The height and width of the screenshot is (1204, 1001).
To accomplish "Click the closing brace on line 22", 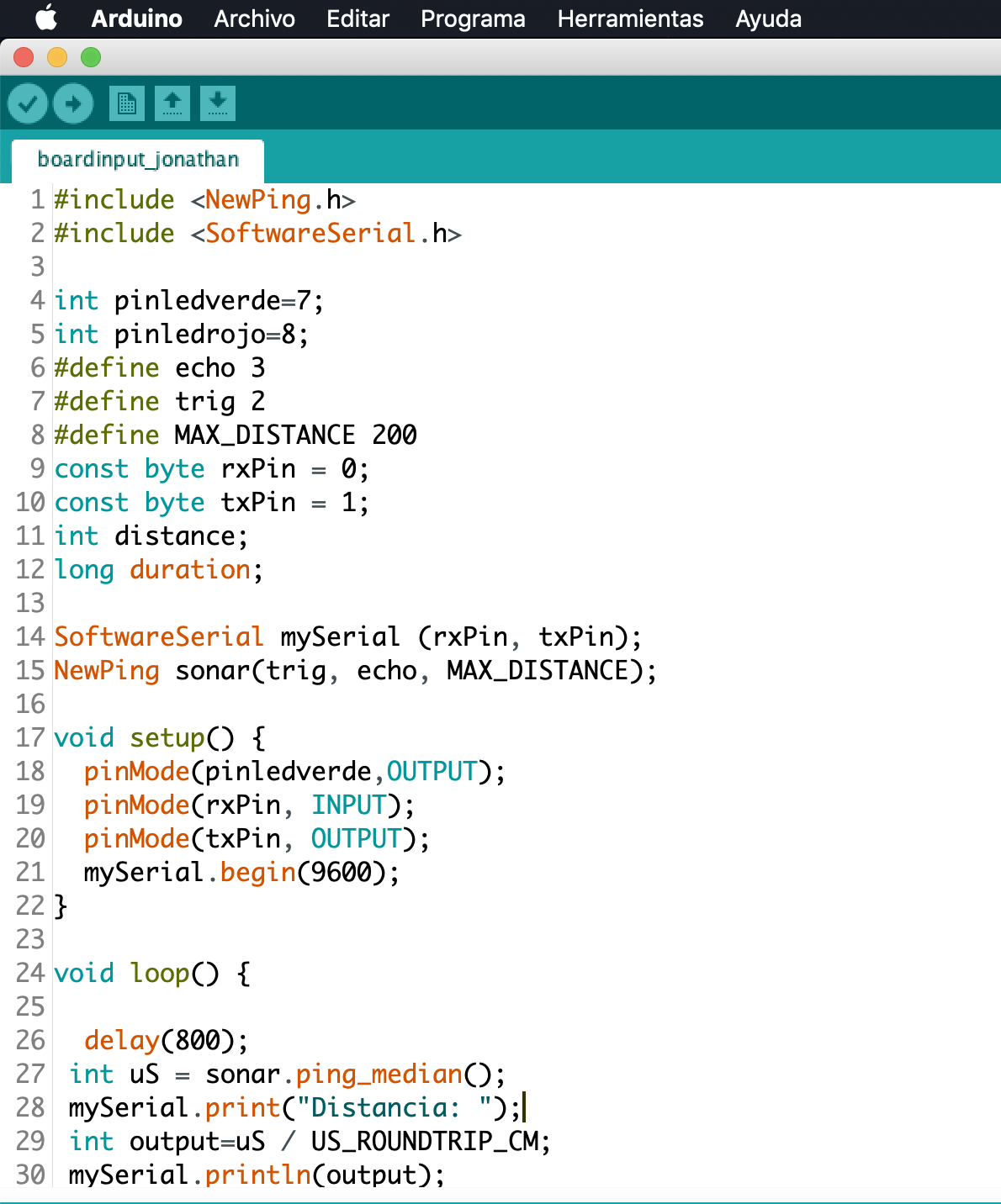I will pyautogui.click(x=61, y=906).
